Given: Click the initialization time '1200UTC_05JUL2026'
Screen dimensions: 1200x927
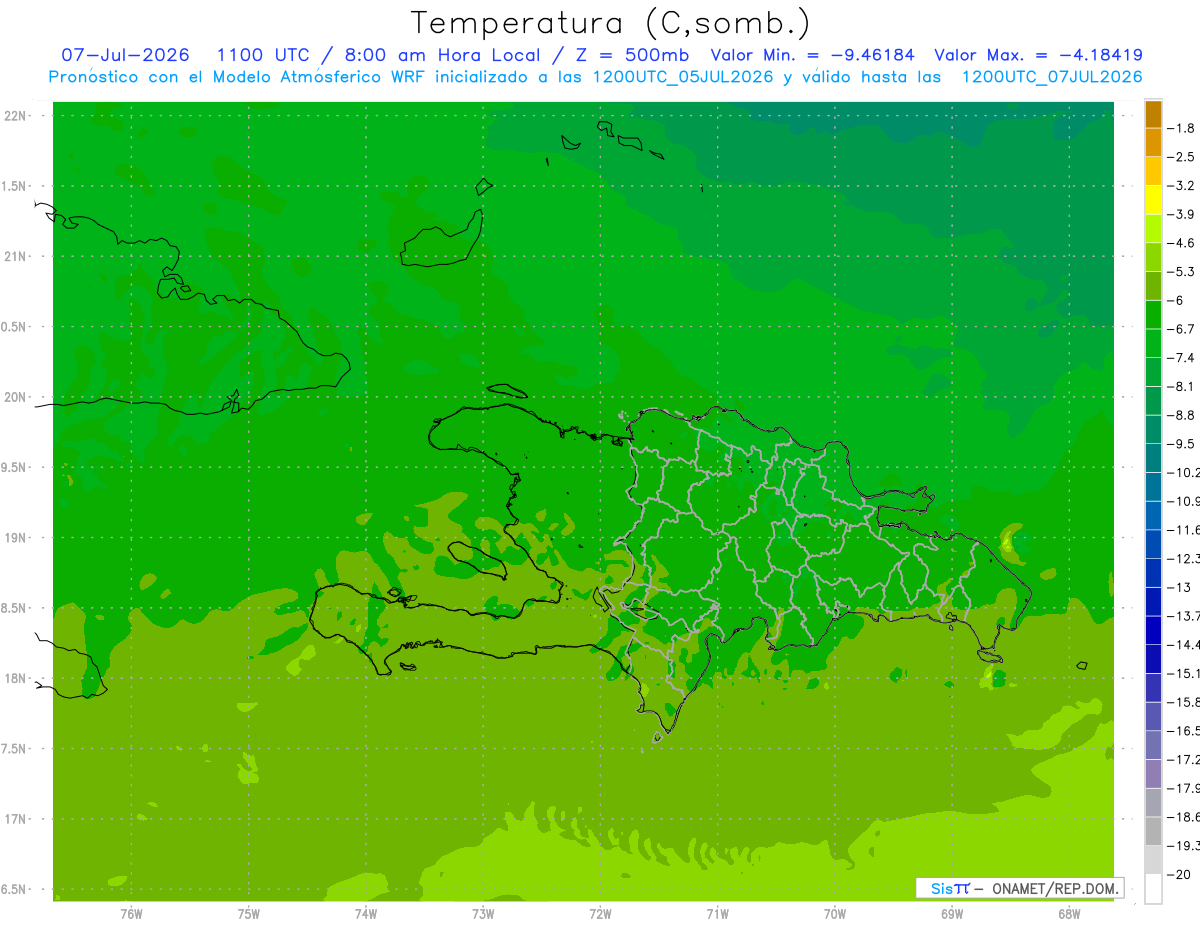Looking at the screenshot, I should [683, 77].
